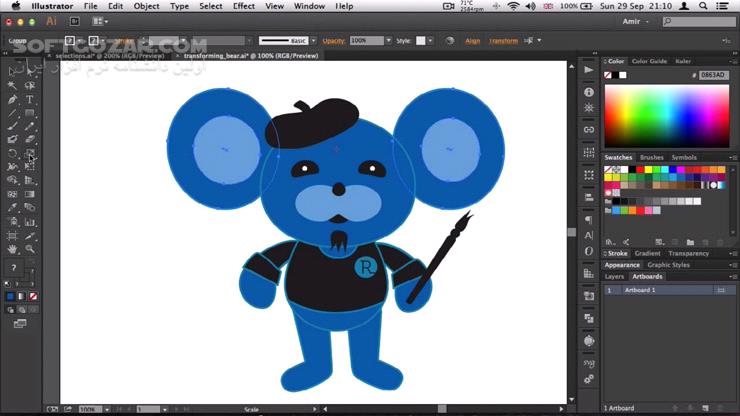This screenshot has height=416, width=740.
Task: Toggle Draw Behind mode
Action: 22,310
